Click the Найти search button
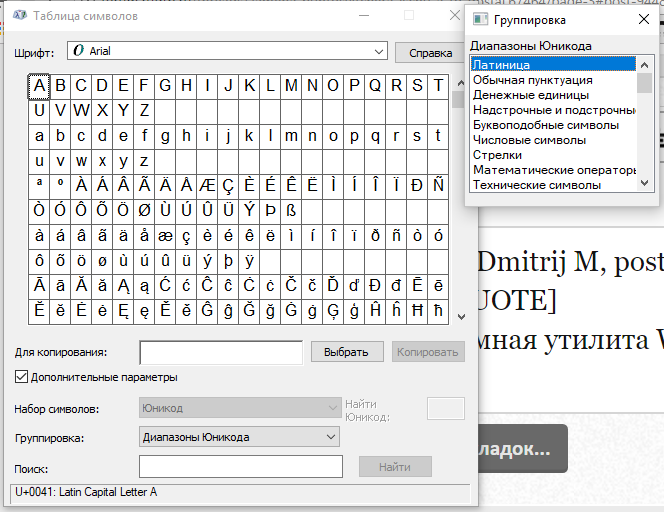Image resolution: width=664 pixels, height=512 pixels. click(395, 467)
